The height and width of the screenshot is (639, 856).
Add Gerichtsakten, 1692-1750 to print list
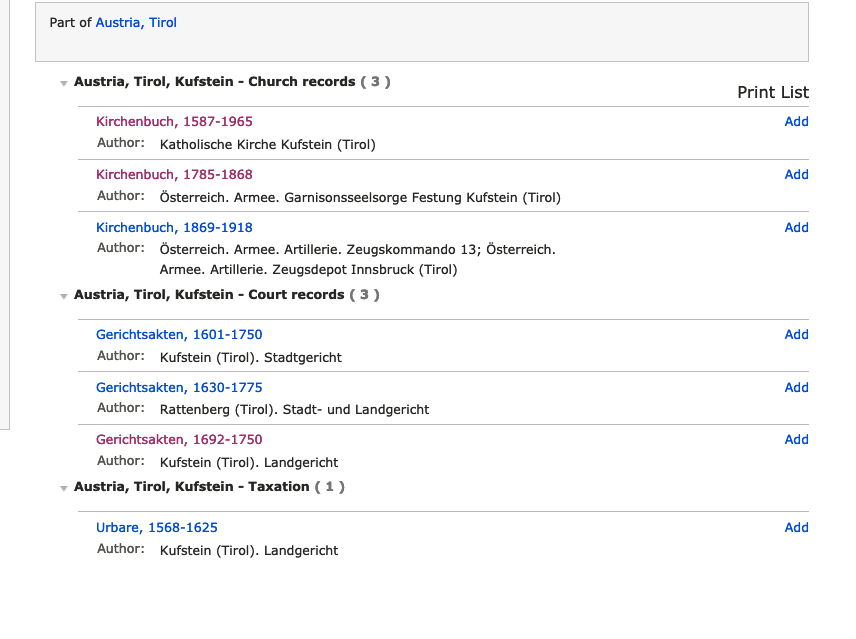pyautogui.click(x=796, y=439)
